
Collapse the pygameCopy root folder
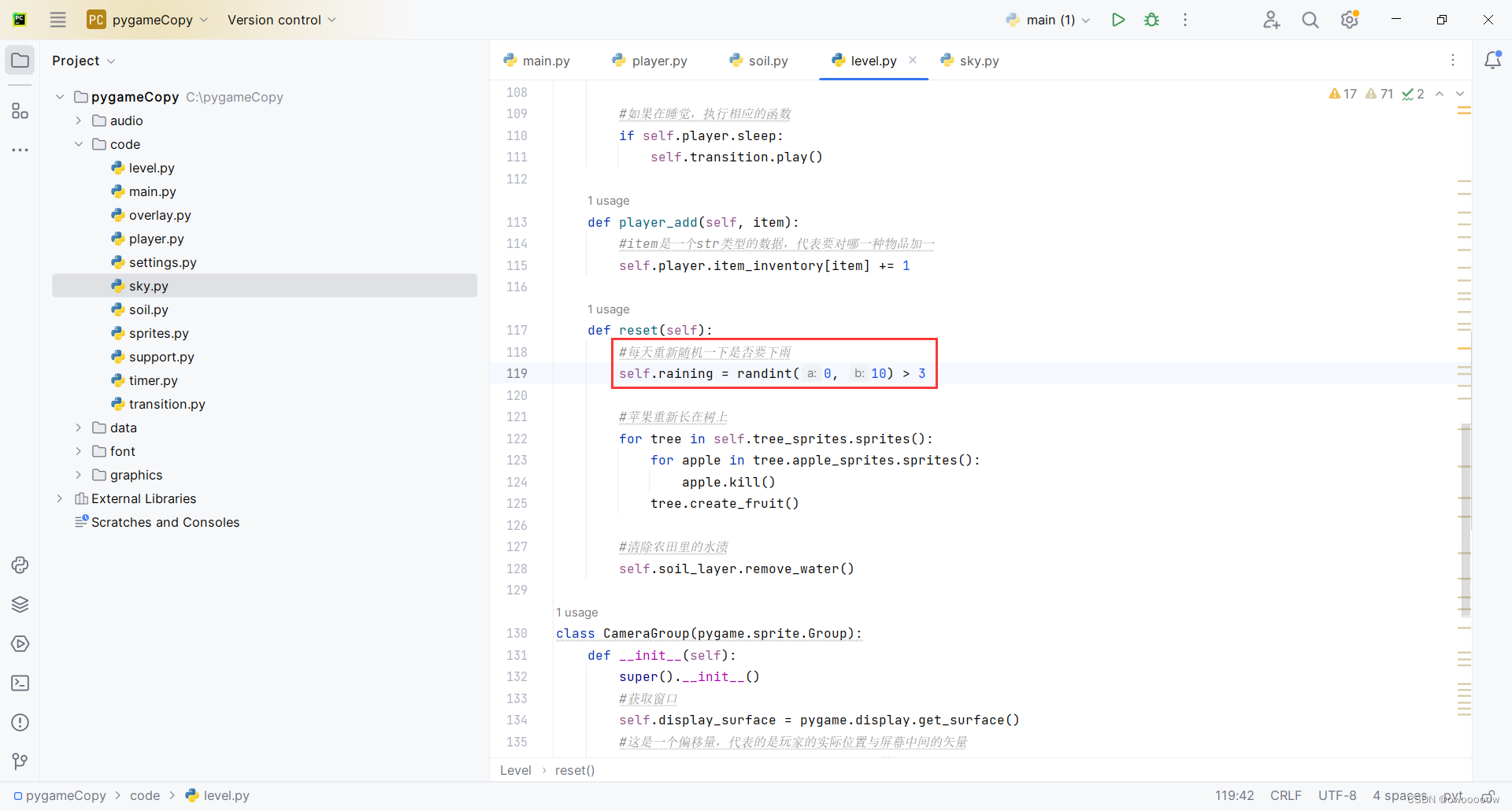coord(60,97)
